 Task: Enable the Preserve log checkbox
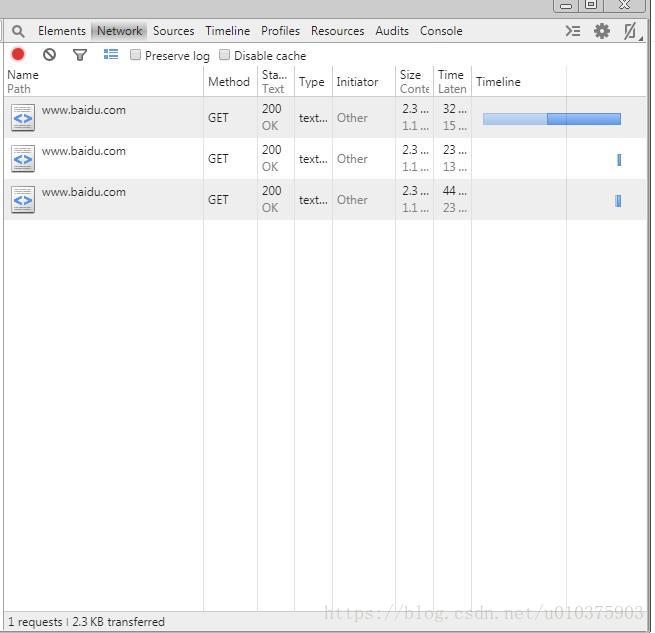tap(135, 55)
